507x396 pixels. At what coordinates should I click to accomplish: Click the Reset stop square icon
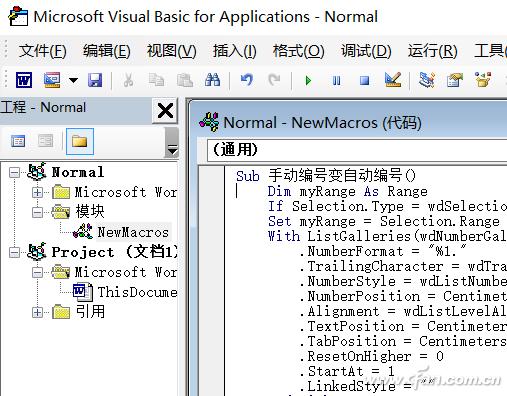coord(364,80)
